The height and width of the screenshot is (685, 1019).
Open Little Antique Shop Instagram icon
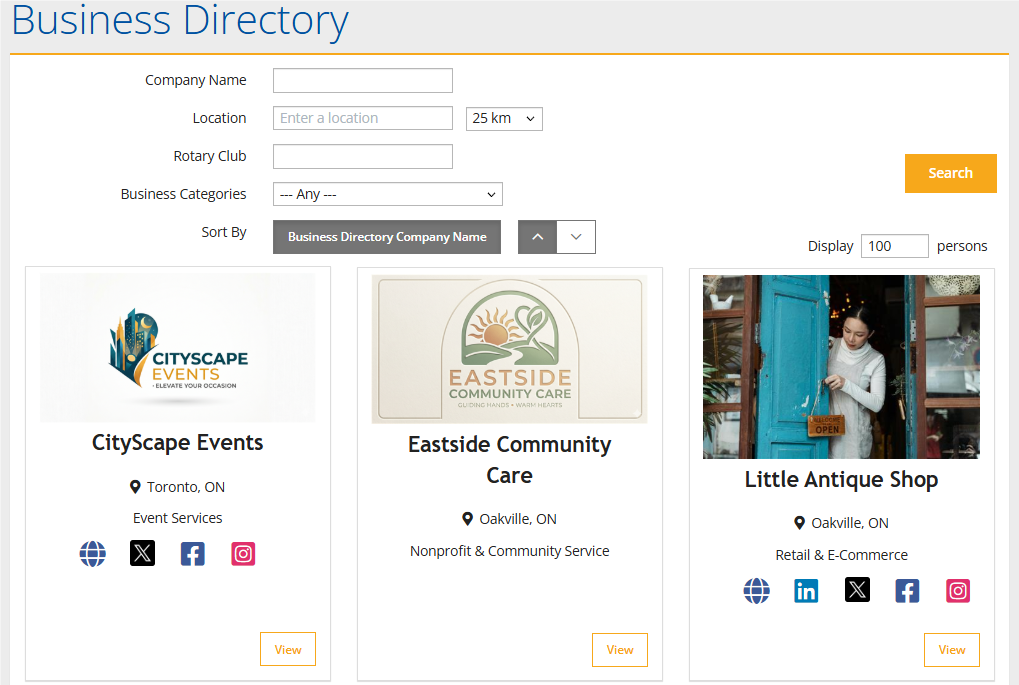pyautogui.click(x=958, y=591)
